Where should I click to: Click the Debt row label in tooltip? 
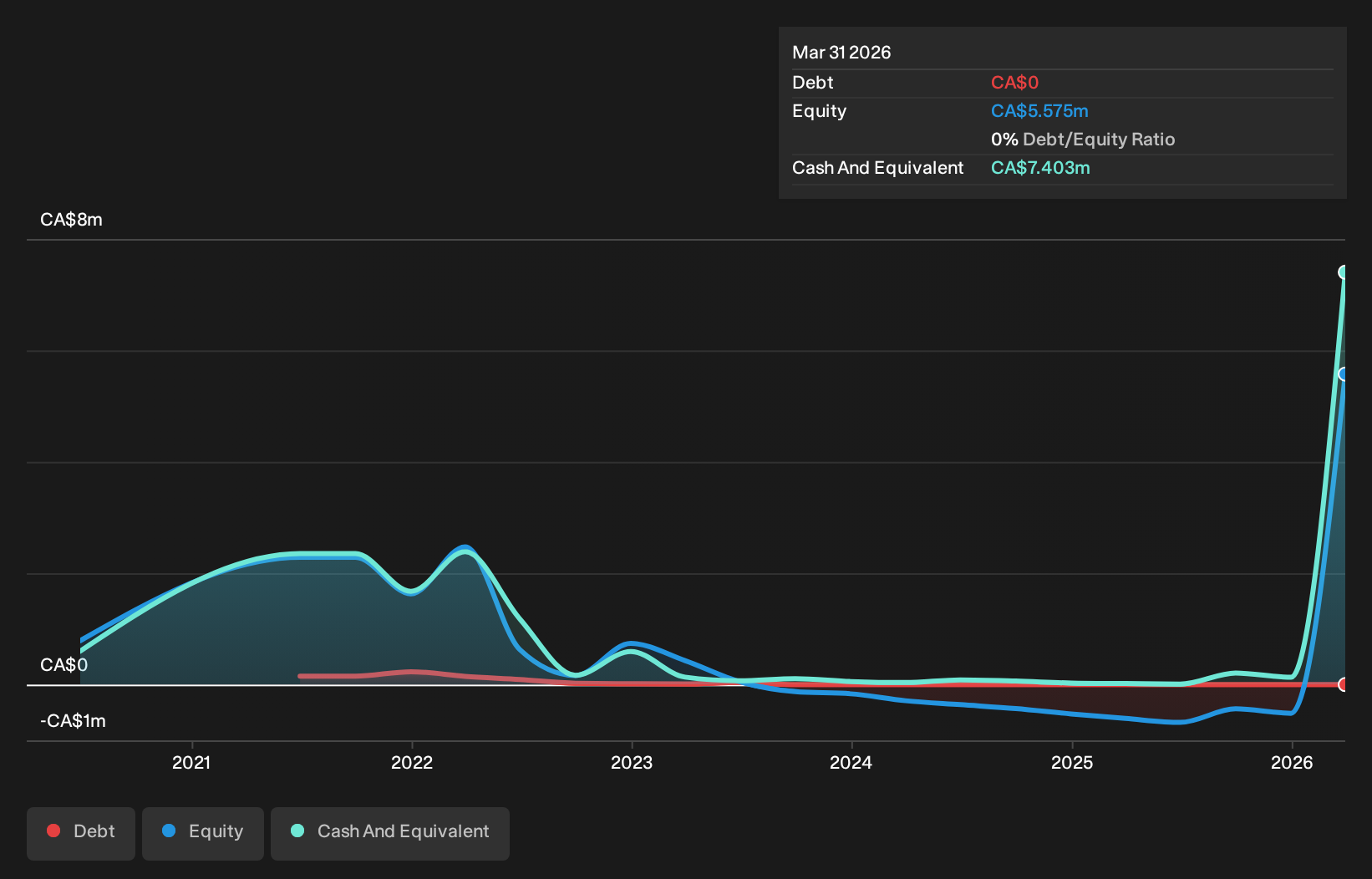pos(813,83)
